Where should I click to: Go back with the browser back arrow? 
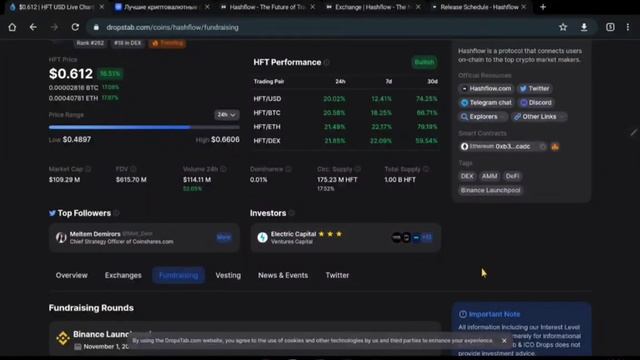tap(33, 27)
